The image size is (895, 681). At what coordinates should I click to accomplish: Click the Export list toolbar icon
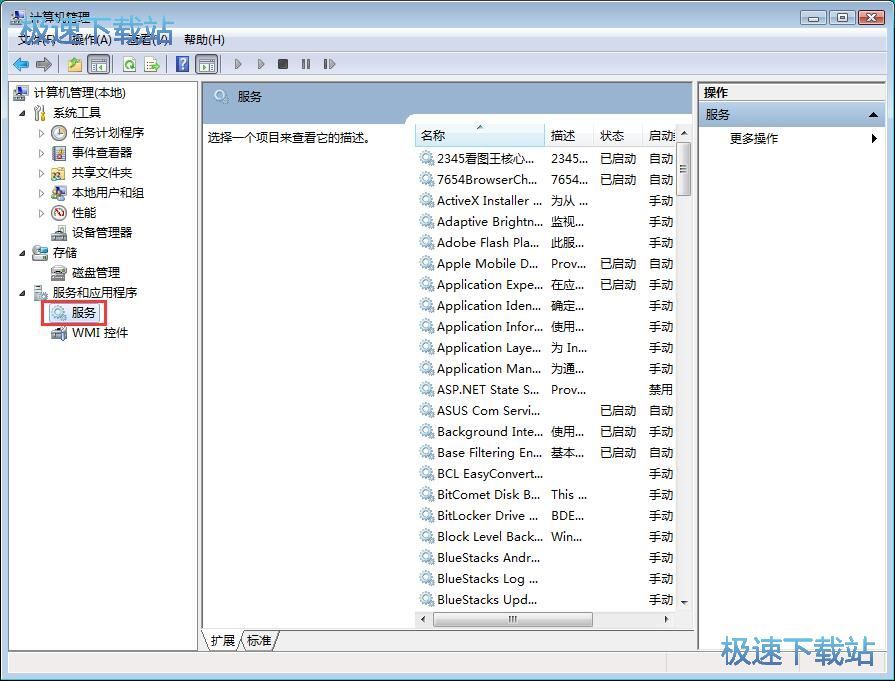(x=152, y=65)
